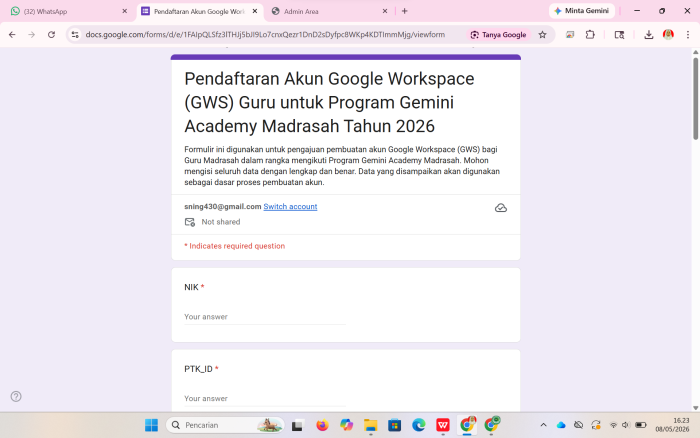The image size is (700, 438).
Task: Click the form title heading
Action: [329, 102]
